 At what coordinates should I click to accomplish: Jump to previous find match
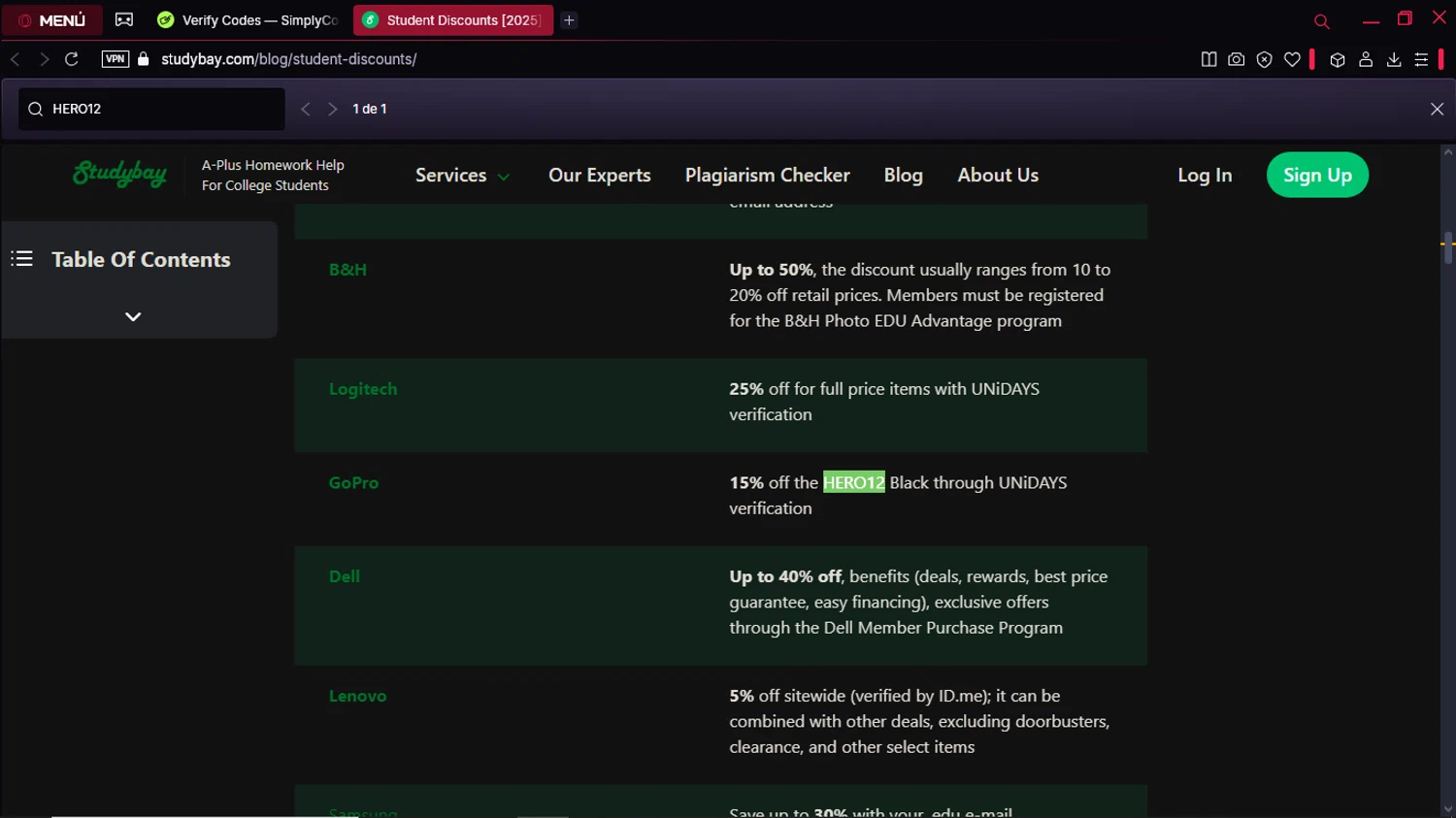pos(306,109)
